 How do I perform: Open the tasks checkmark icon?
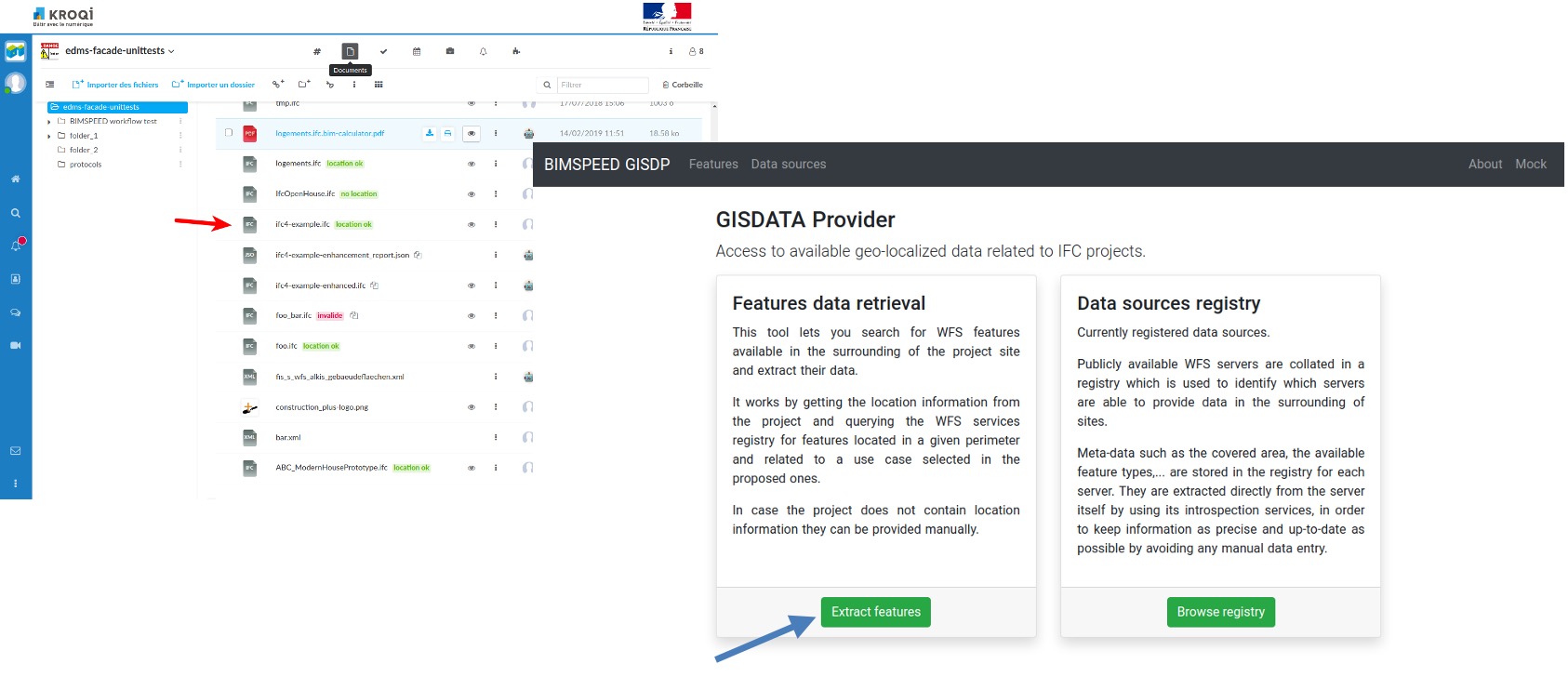[x=383, y=51]
